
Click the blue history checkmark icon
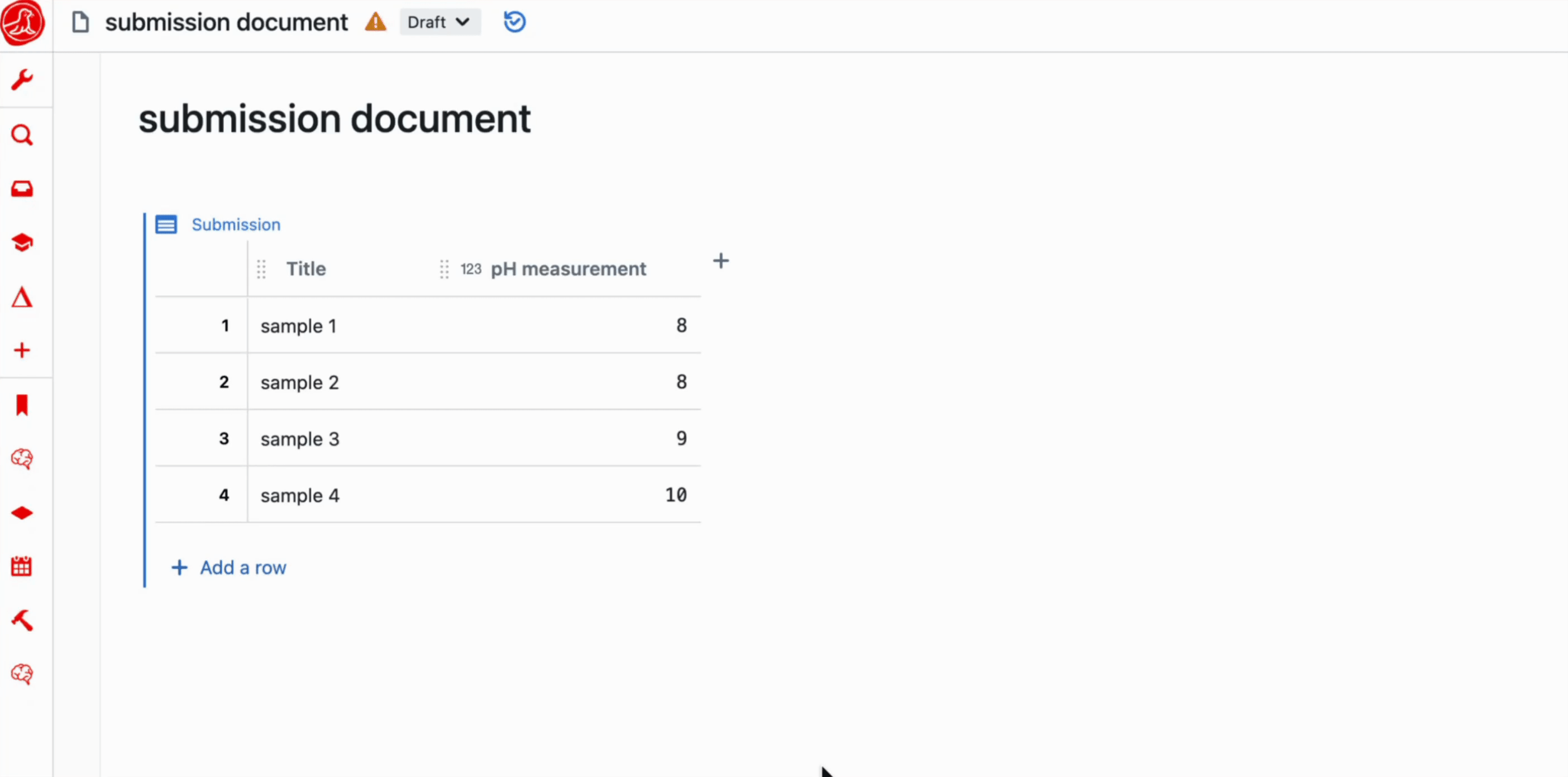(514, 22)
